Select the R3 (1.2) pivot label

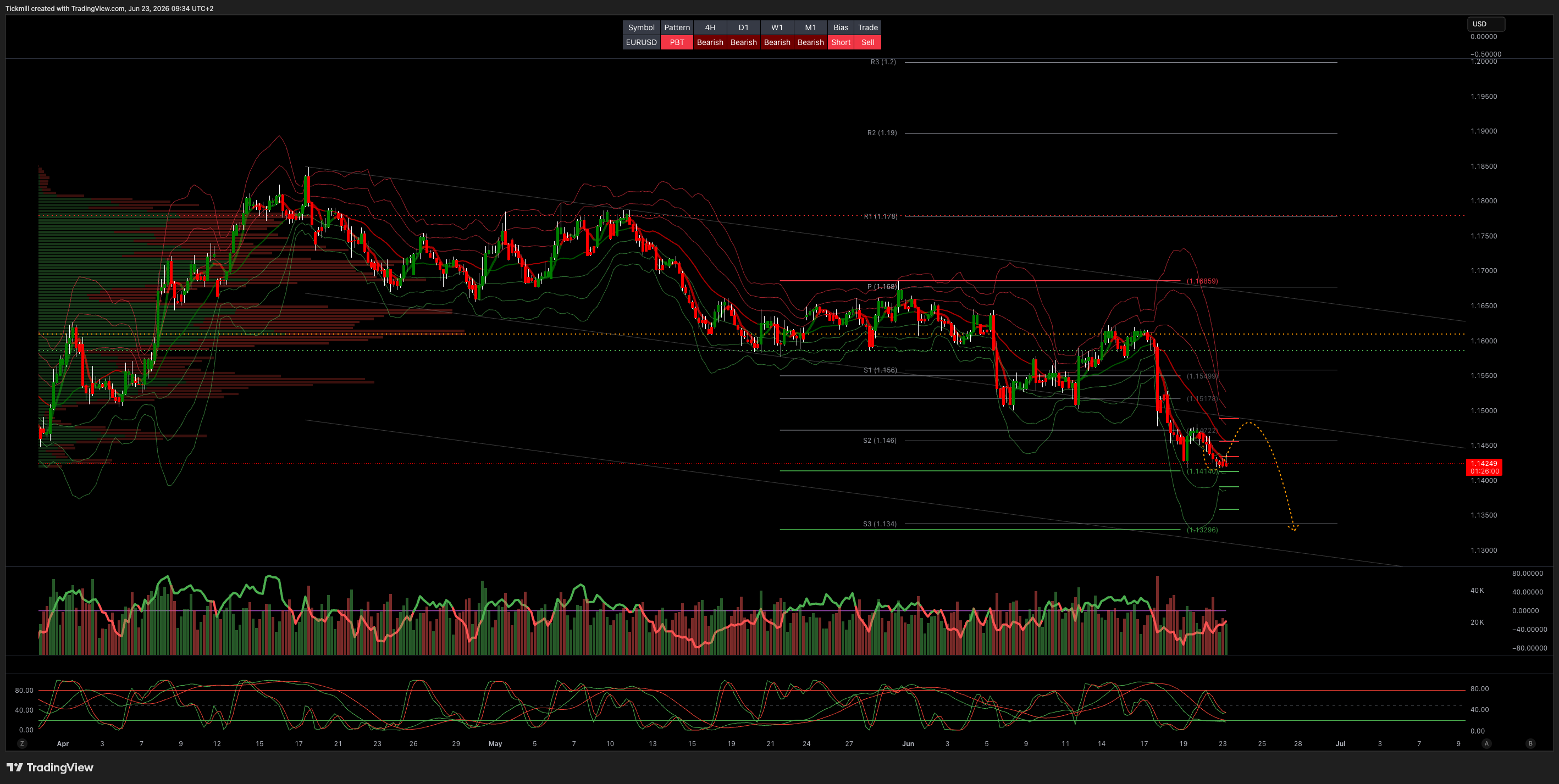883,62
